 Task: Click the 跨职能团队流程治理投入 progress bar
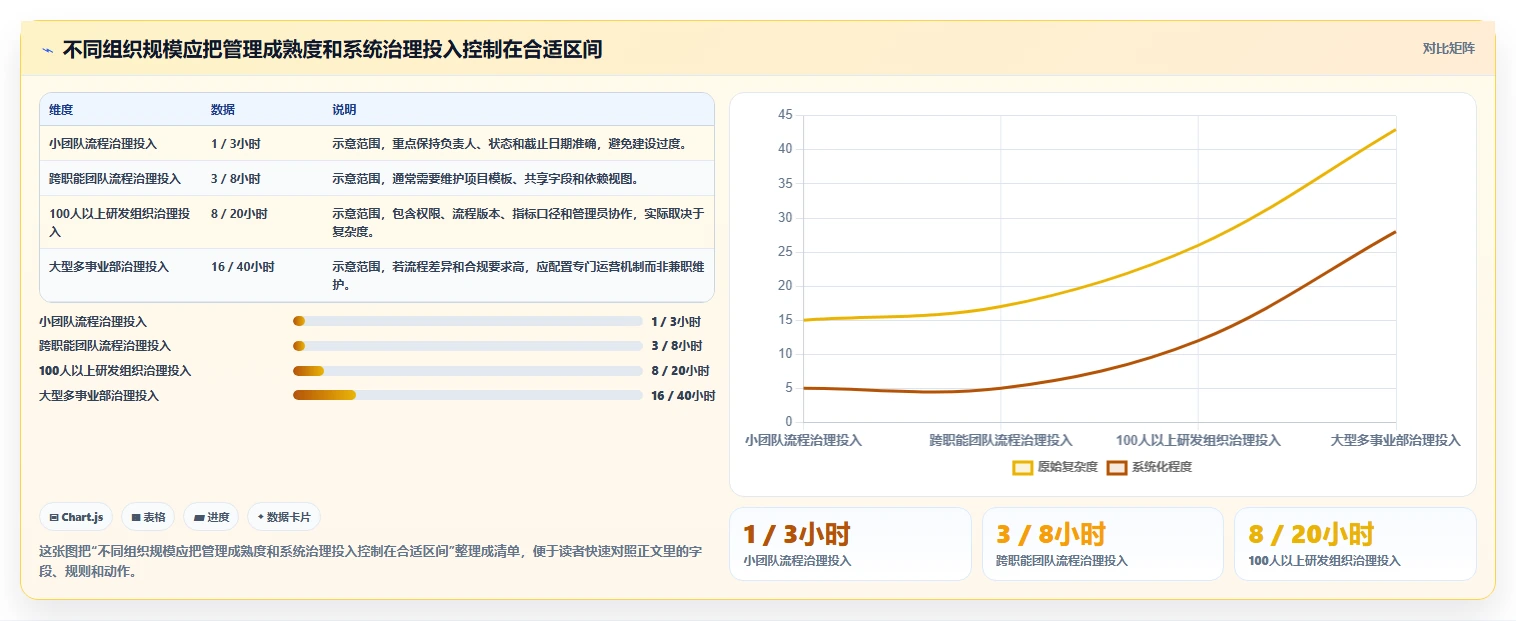[467, 346]
